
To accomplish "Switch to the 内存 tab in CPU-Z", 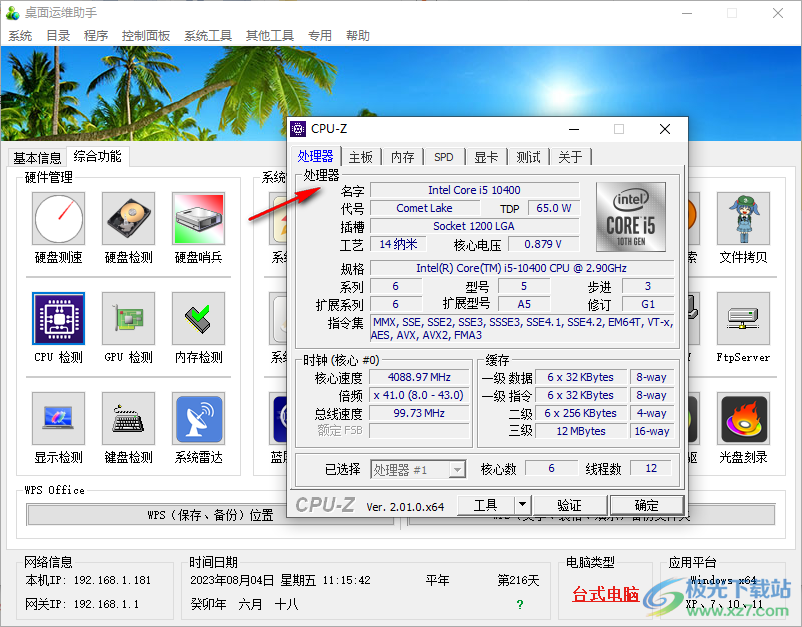I will (403, 157).
